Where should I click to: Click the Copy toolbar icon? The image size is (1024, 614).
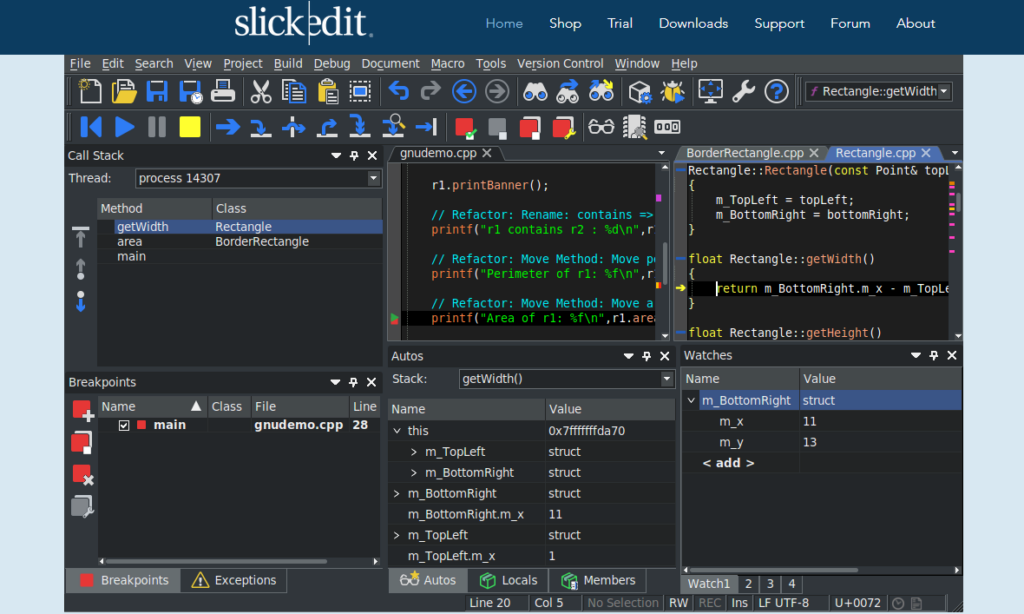[294, 91]
